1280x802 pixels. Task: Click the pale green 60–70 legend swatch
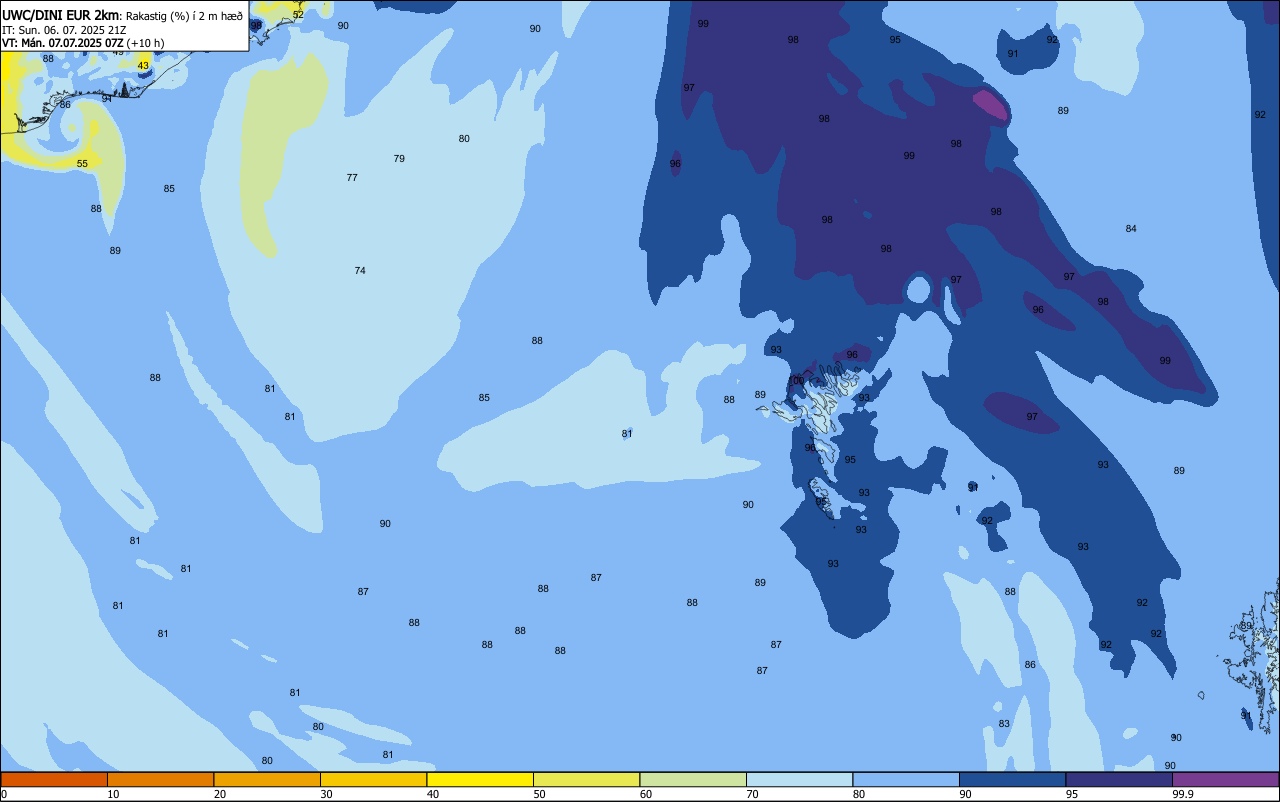point(693,779)
